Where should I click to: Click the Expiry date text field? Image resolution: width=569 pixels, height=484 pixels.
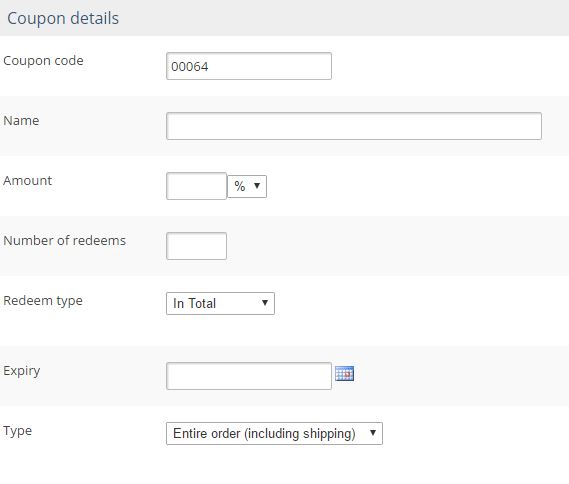(249, 376)
